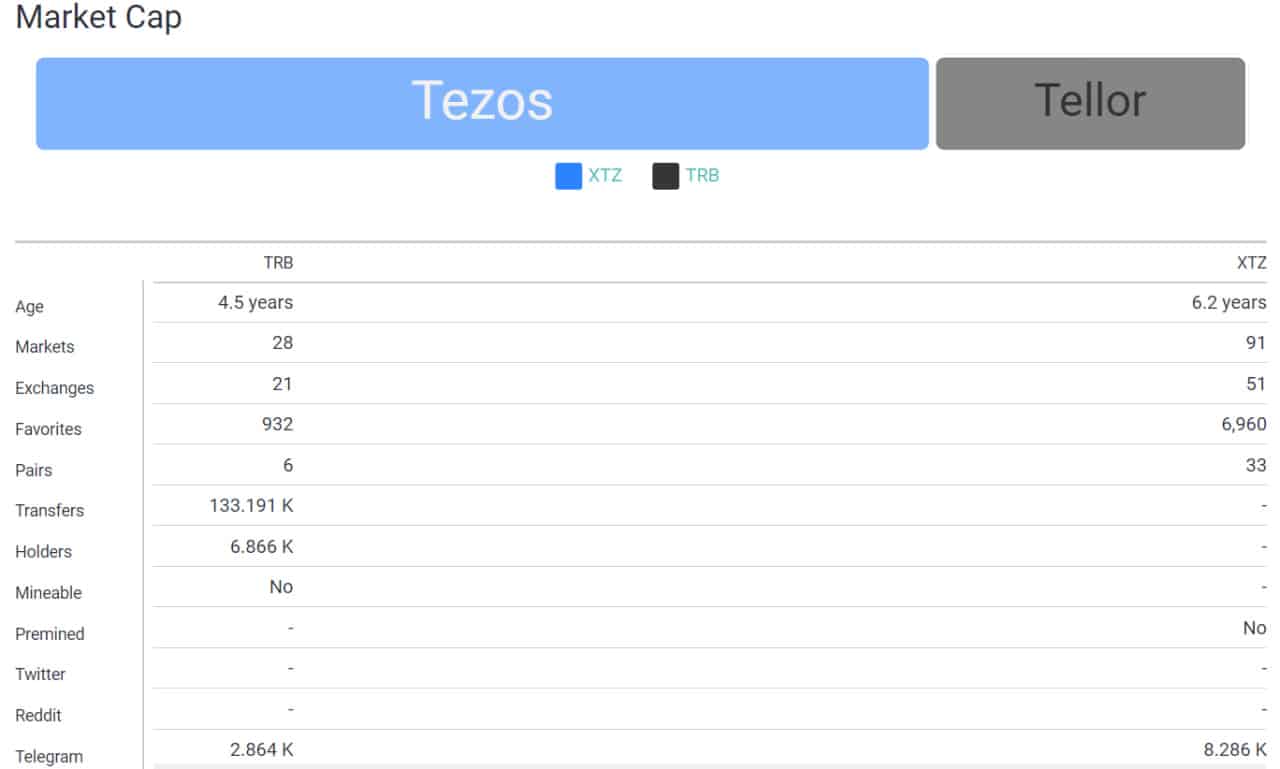Click XTZ Favorites value 6,960

(x=1242, y=425)
